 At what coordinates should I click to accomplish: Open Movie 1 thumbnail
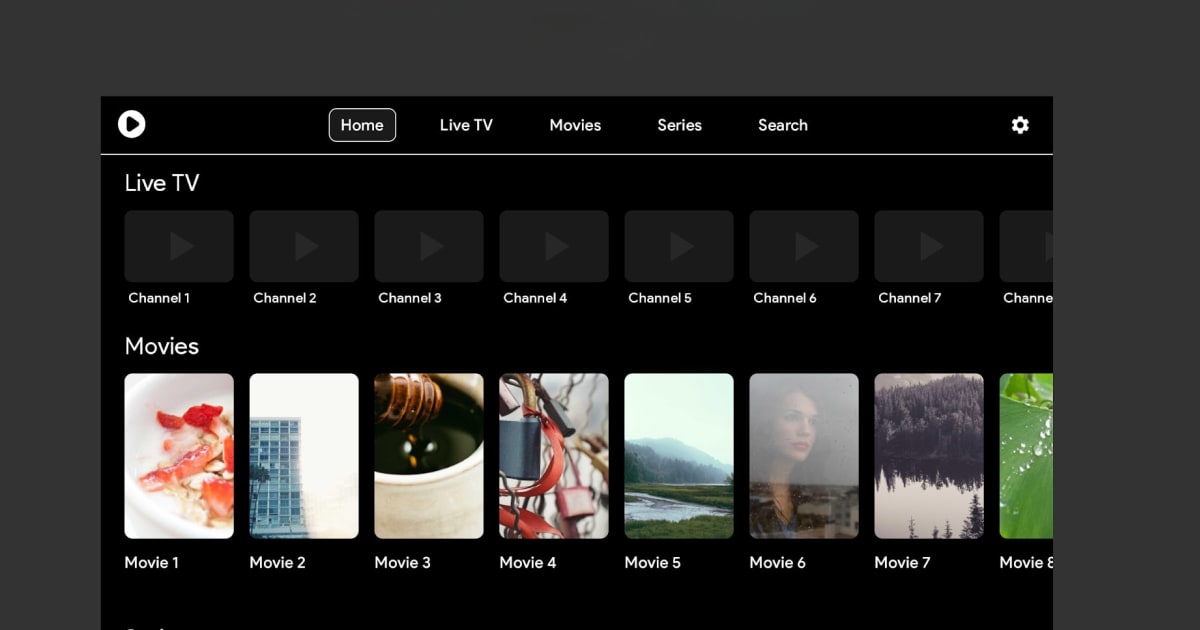pos(179,456)
